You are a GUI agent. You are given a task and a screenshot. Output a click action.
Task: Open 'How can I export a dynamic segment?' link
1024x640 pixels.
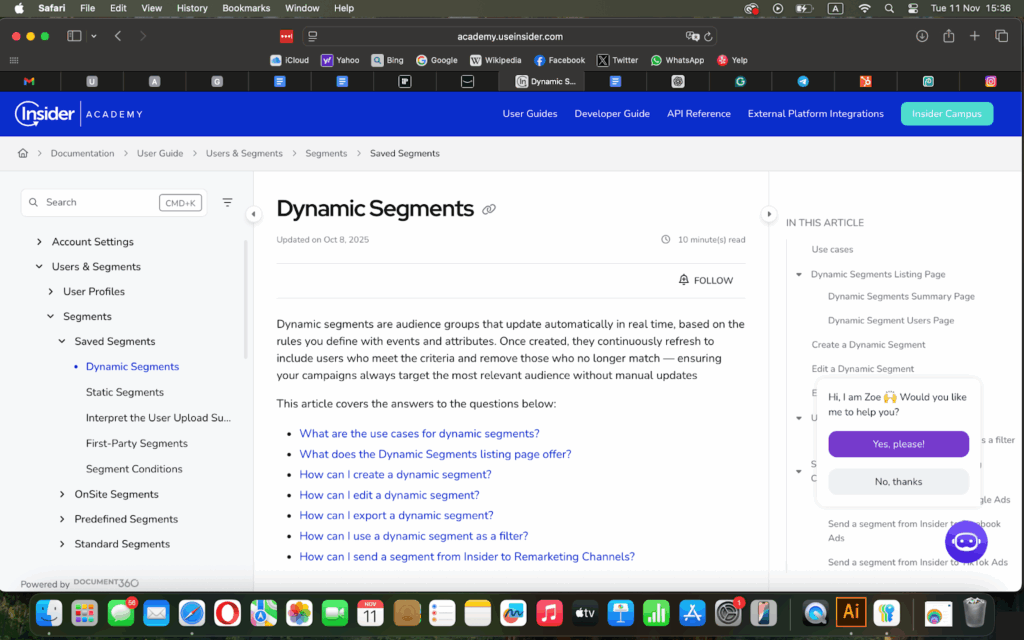(x=396, y=515)
